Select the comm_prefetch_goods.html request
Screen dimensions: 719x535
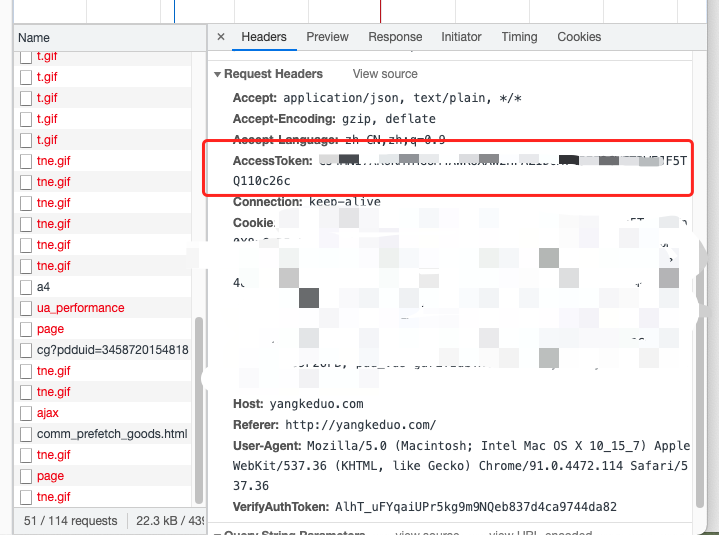(112, 434)
